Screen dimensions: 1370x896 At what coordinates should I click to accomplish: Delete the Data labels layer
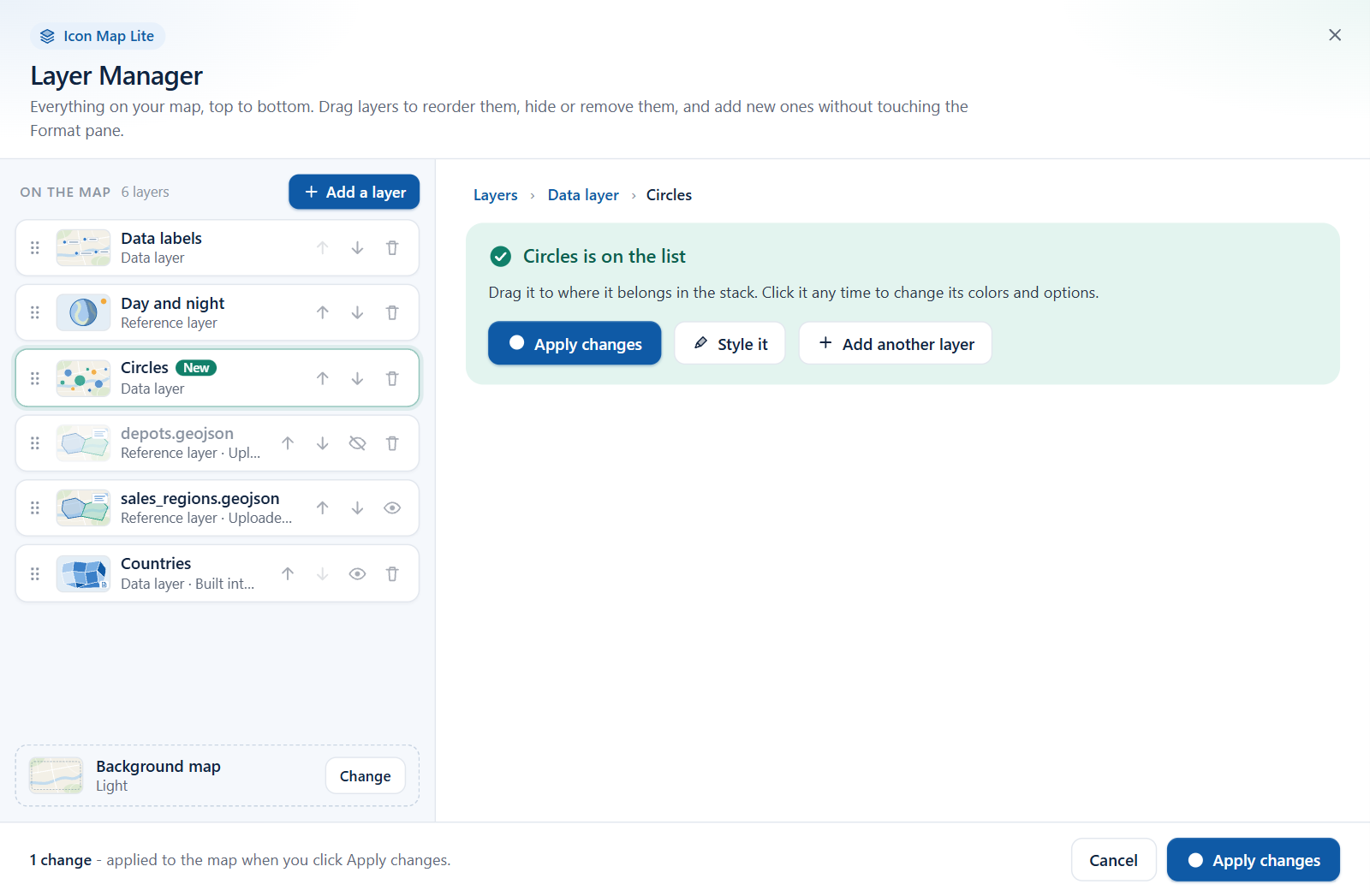392,248
